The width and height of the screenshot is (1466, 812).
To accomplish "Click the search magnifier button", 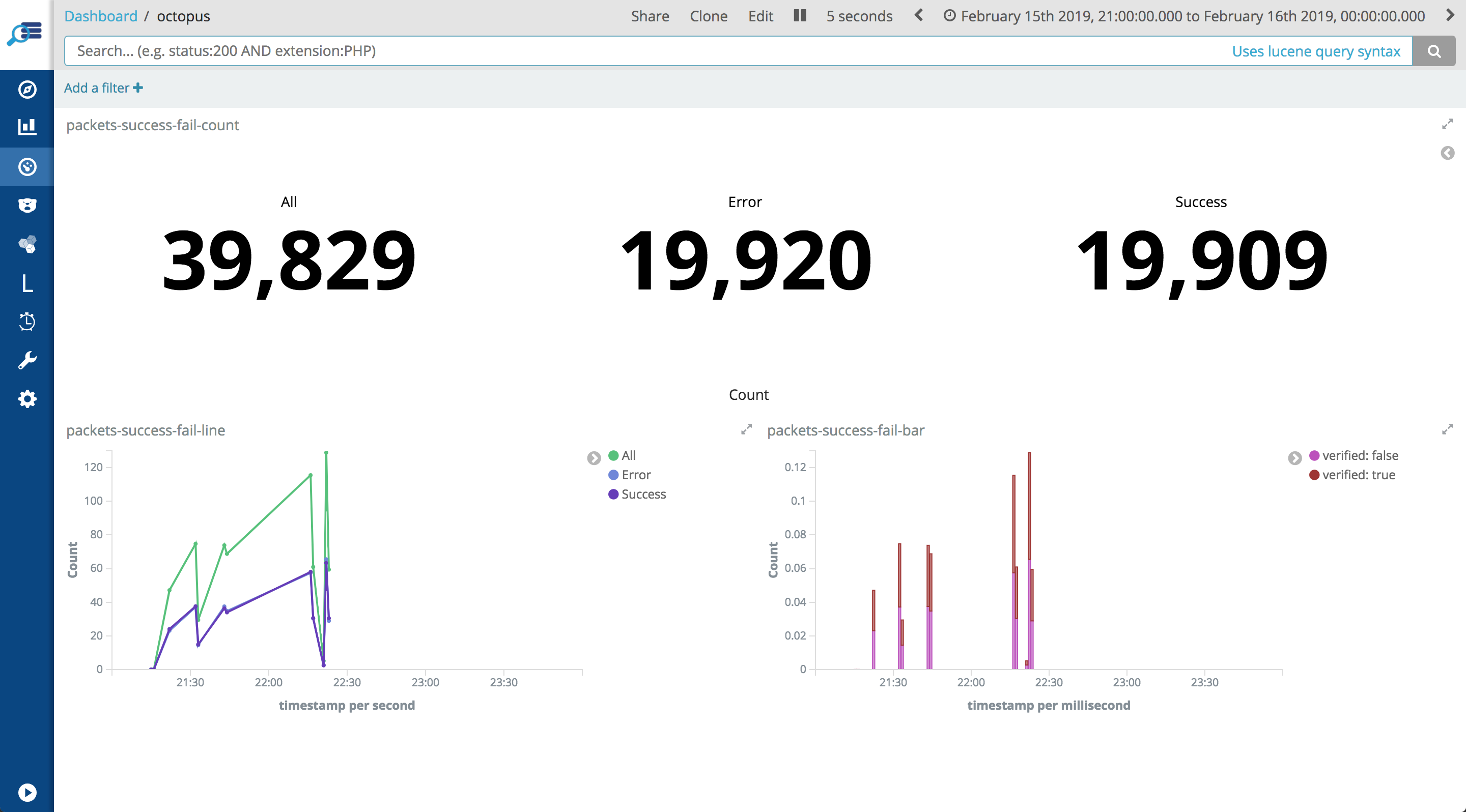I will [x=1433, y=51].
